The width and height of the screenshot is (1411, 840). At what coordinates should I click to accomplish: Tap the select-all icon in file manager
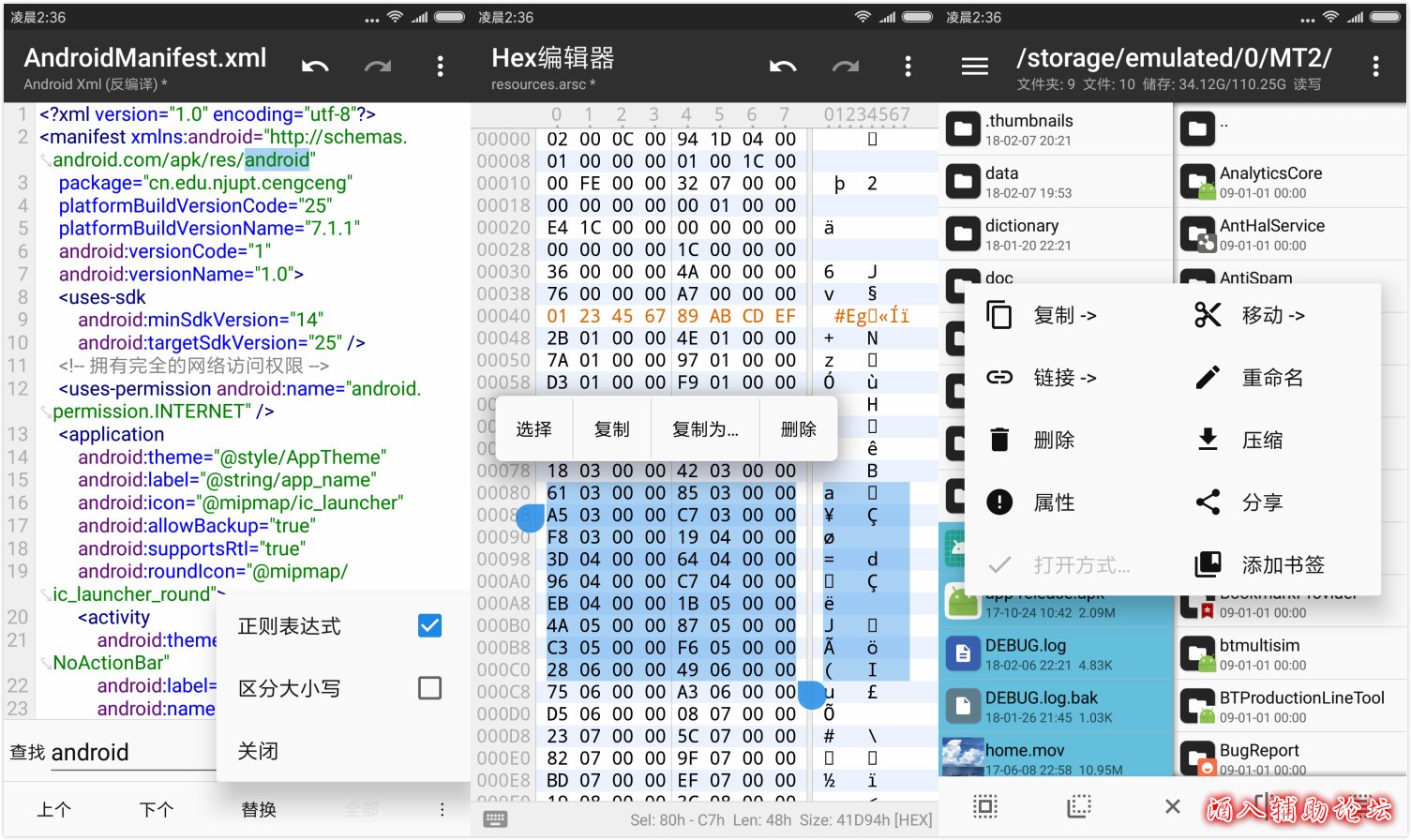[985, 806]
